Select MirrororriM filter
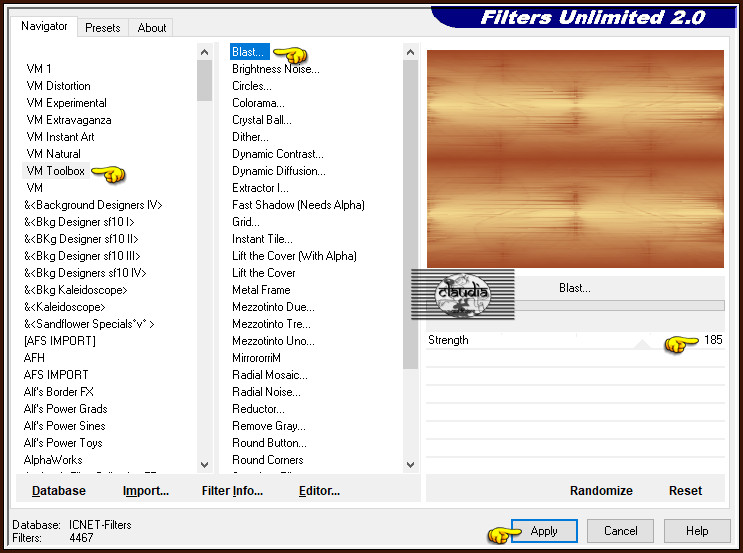 point(256,358)
